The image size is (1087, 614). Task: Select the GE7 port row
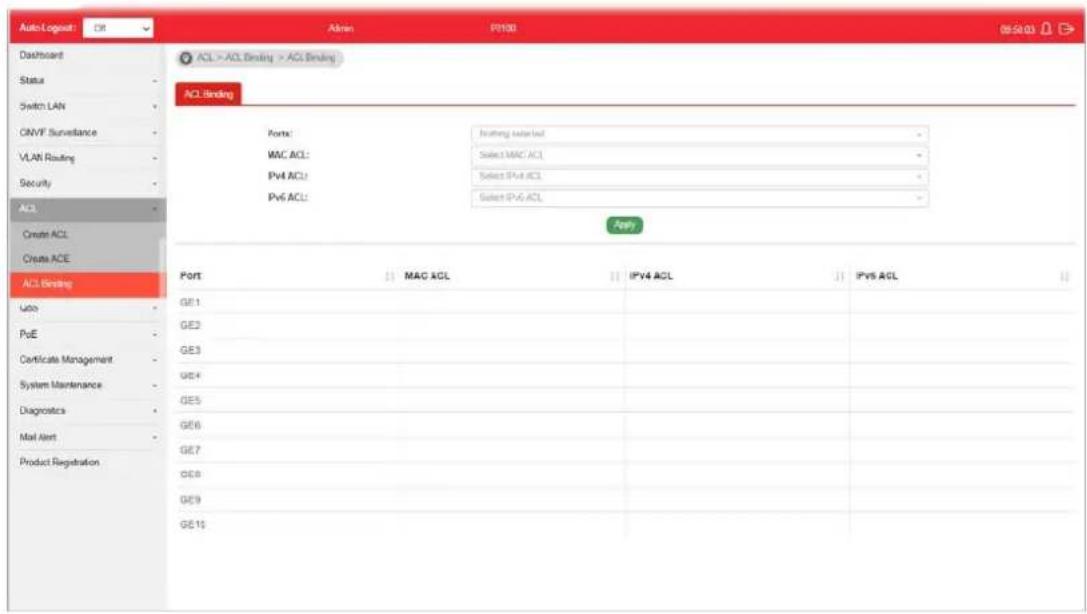[624, 450]
